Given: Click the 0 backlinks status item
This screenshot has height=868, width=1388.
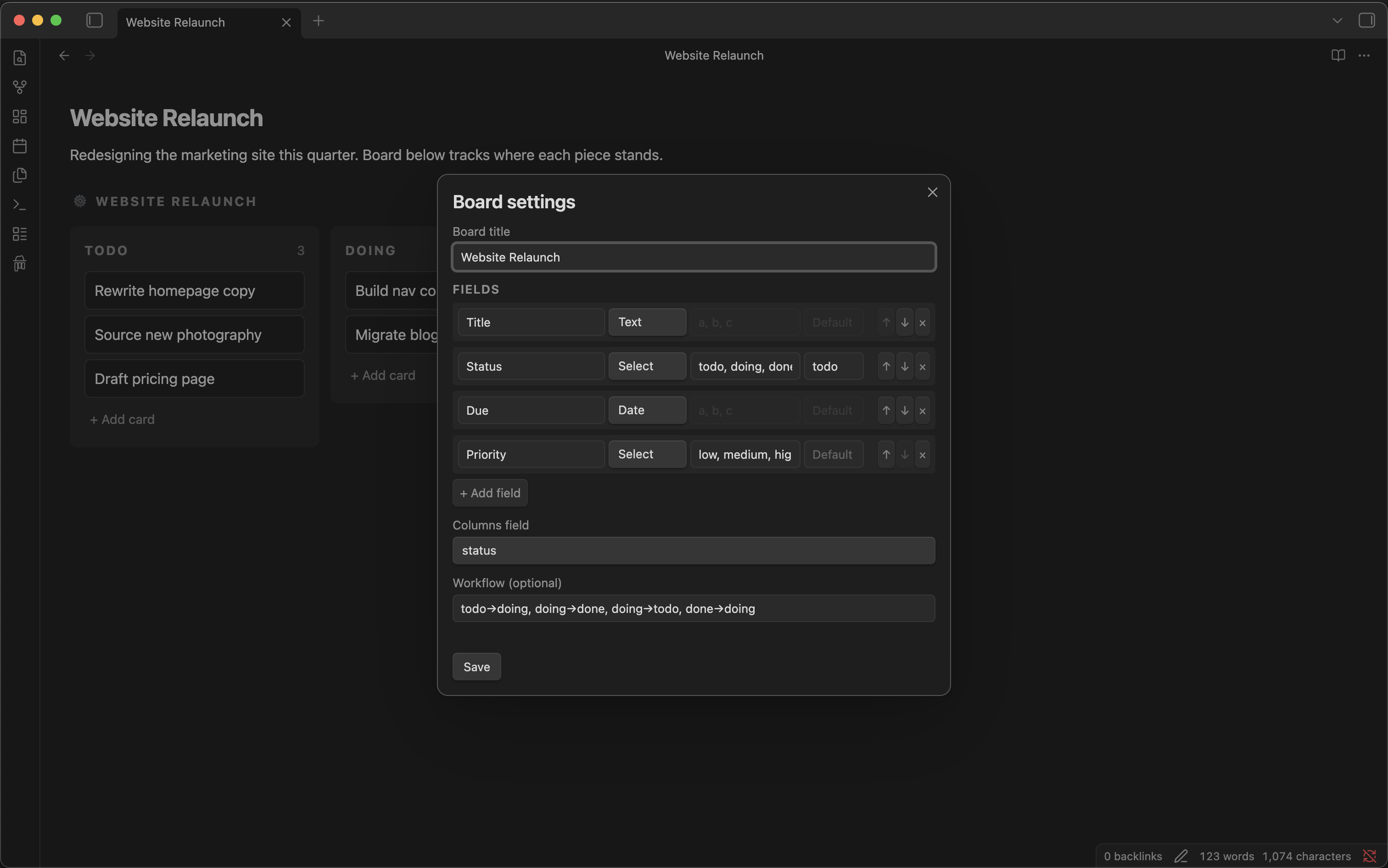Looking at the screenshot, I should 1132,856.
